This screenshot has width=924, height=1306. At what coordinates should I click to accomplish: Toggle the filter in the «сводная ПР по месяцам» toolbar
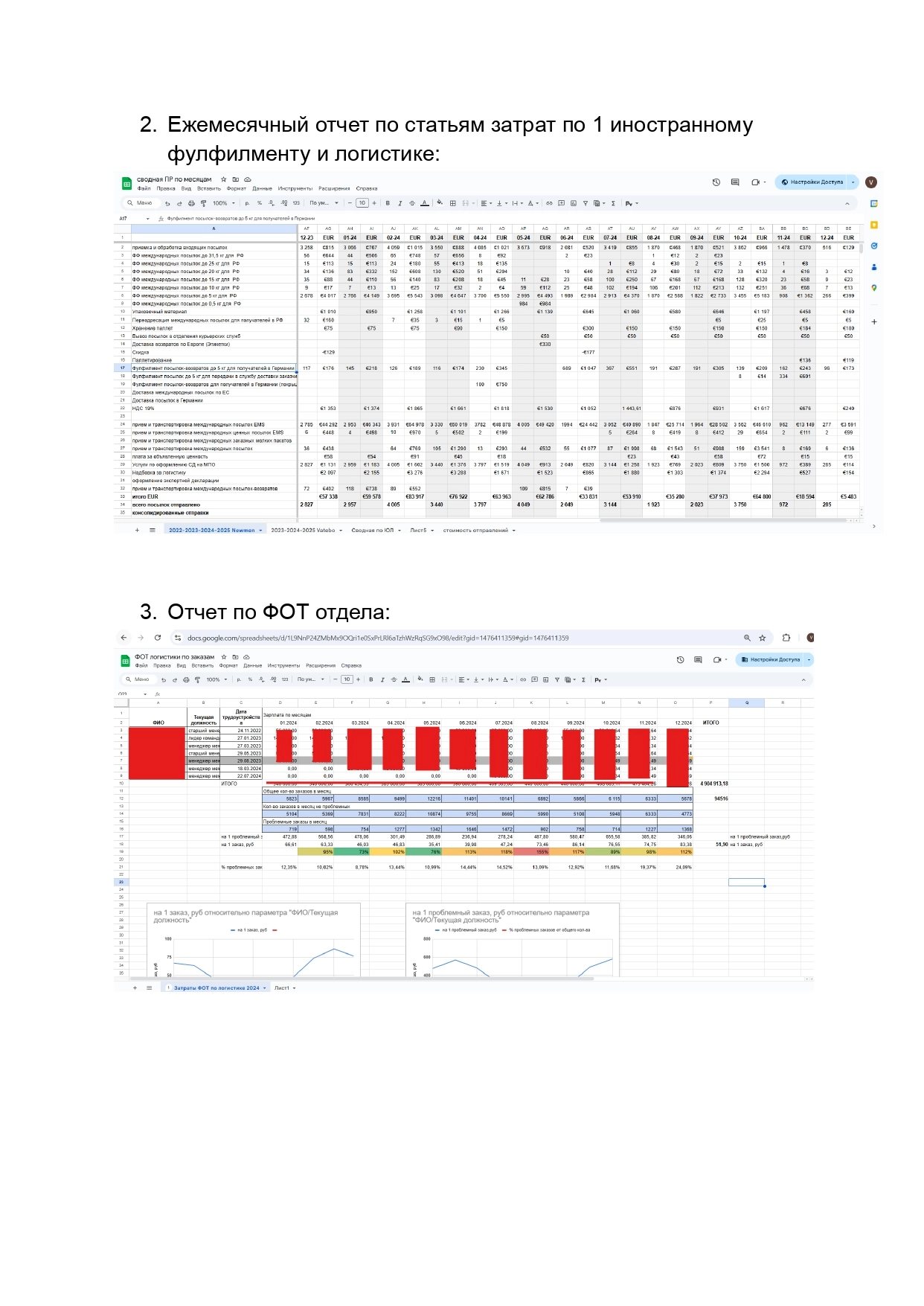[x=585, y=203]
